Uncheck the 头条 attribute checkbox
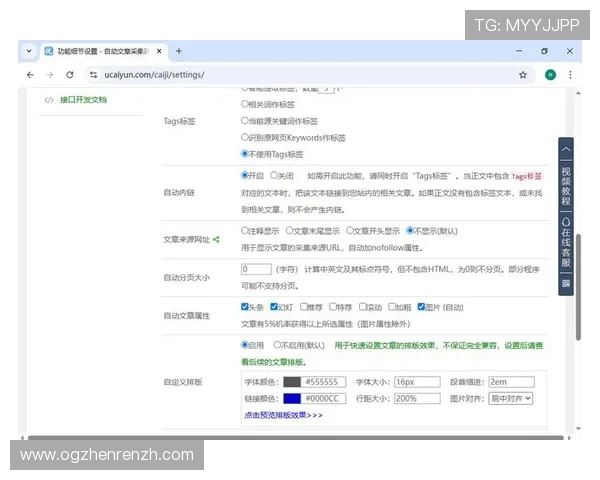This screenshot has height=480, width=600. pos(245,307)
